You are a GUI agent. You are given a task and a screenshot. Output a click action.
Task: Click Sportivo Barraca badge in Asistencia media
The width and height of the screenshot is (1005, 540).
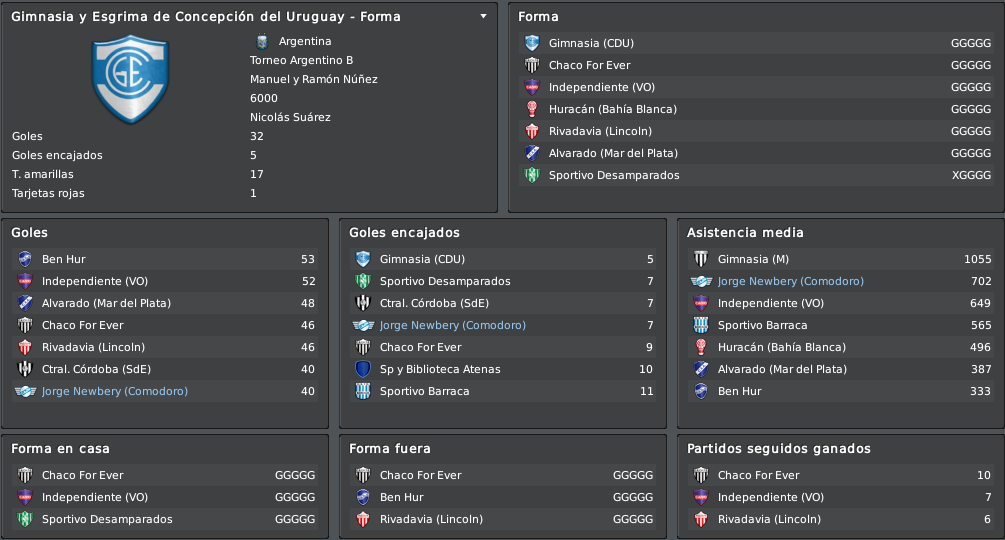[701, 325]
